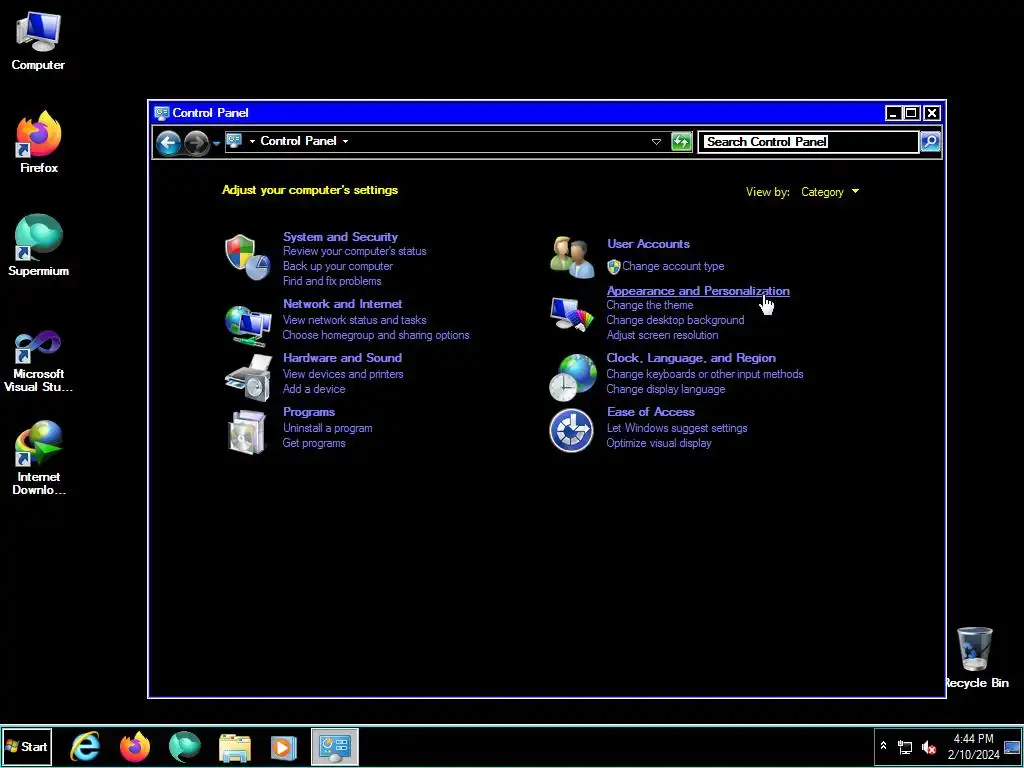
Task: Open Clock, Language, and Region link
Action: [691, 358]
